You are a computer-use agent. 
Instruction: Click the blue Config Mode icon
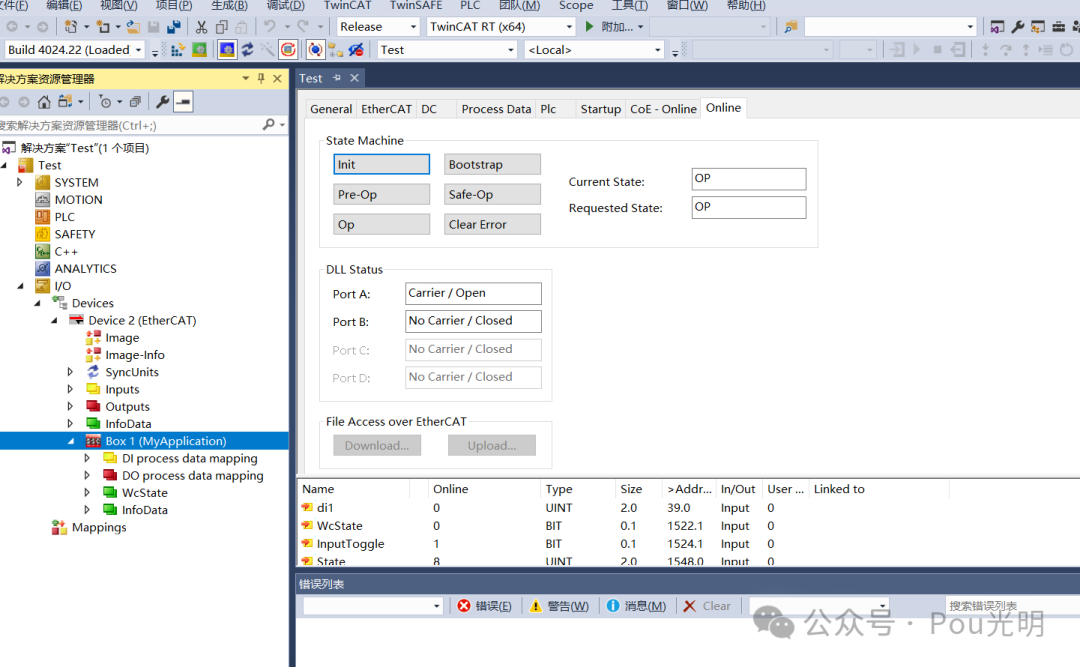pyautogui.click(x=227, y=50)
